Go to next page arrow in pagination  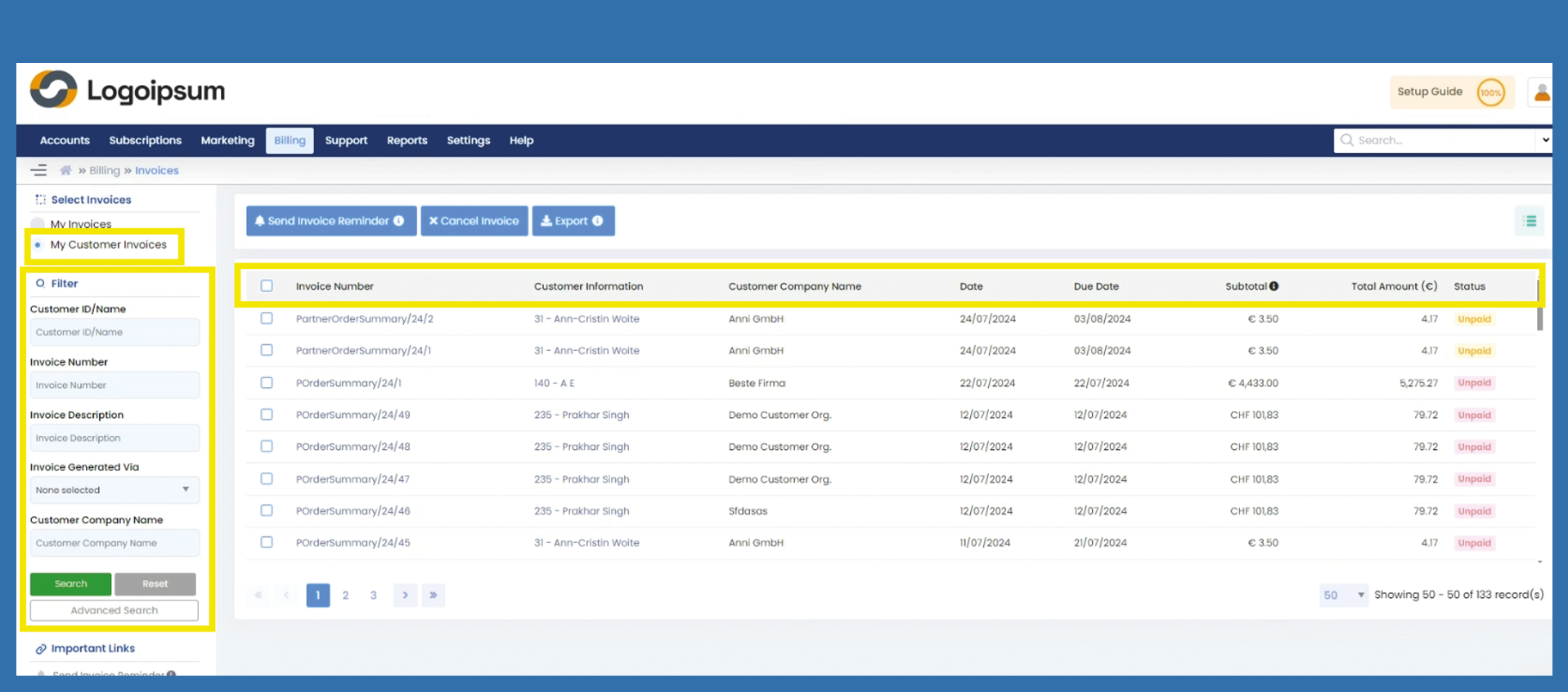point(405,595)
